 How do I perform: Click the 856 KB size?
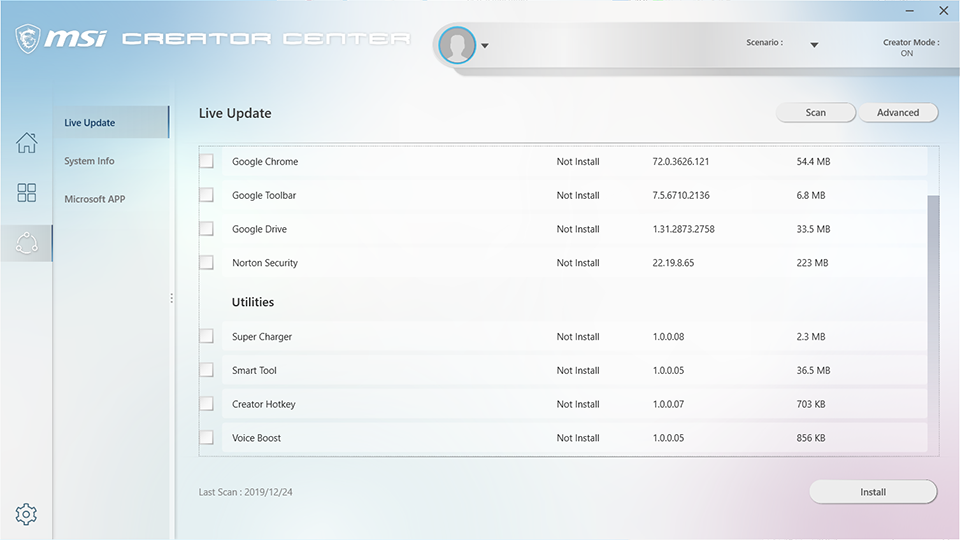pos(811,438)
